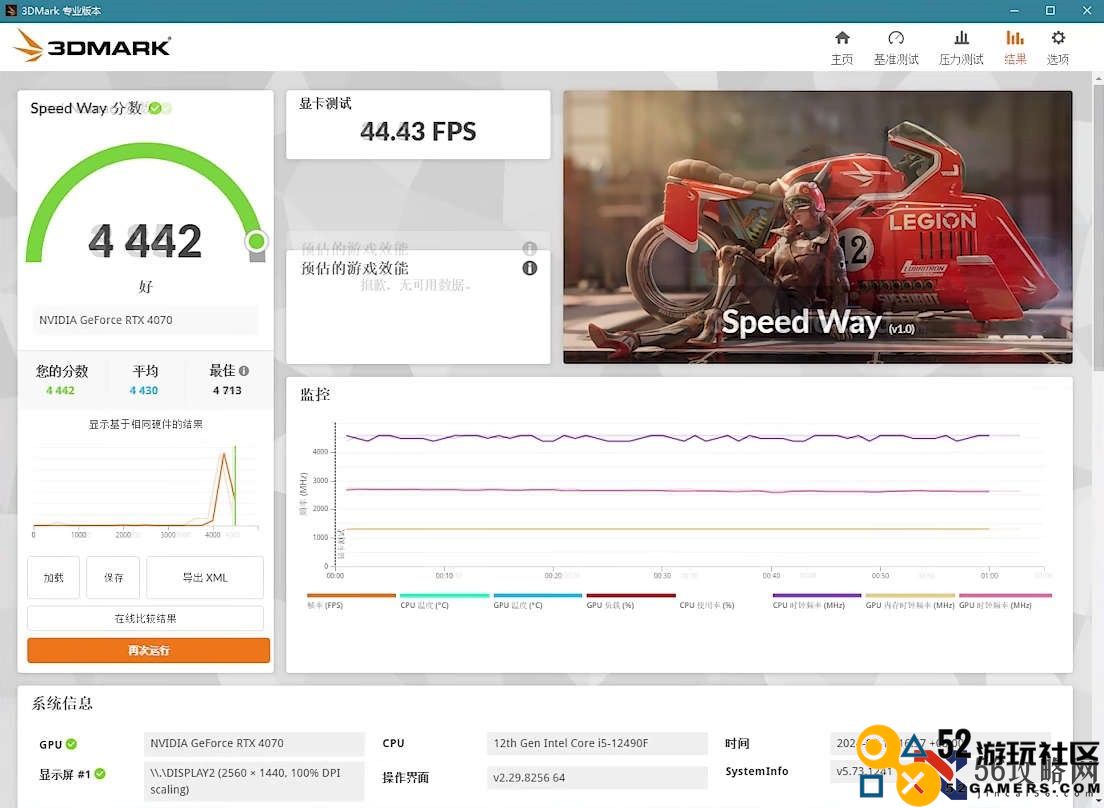
Task: Click the 3DMark title bar app icon
Action: click(x=11, y=11)
